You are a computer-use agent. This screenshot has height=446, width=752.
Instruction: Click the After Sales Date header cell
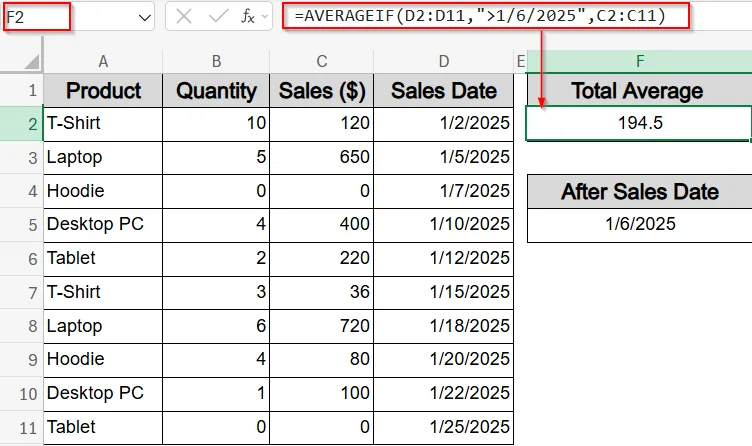pos(639,191)
